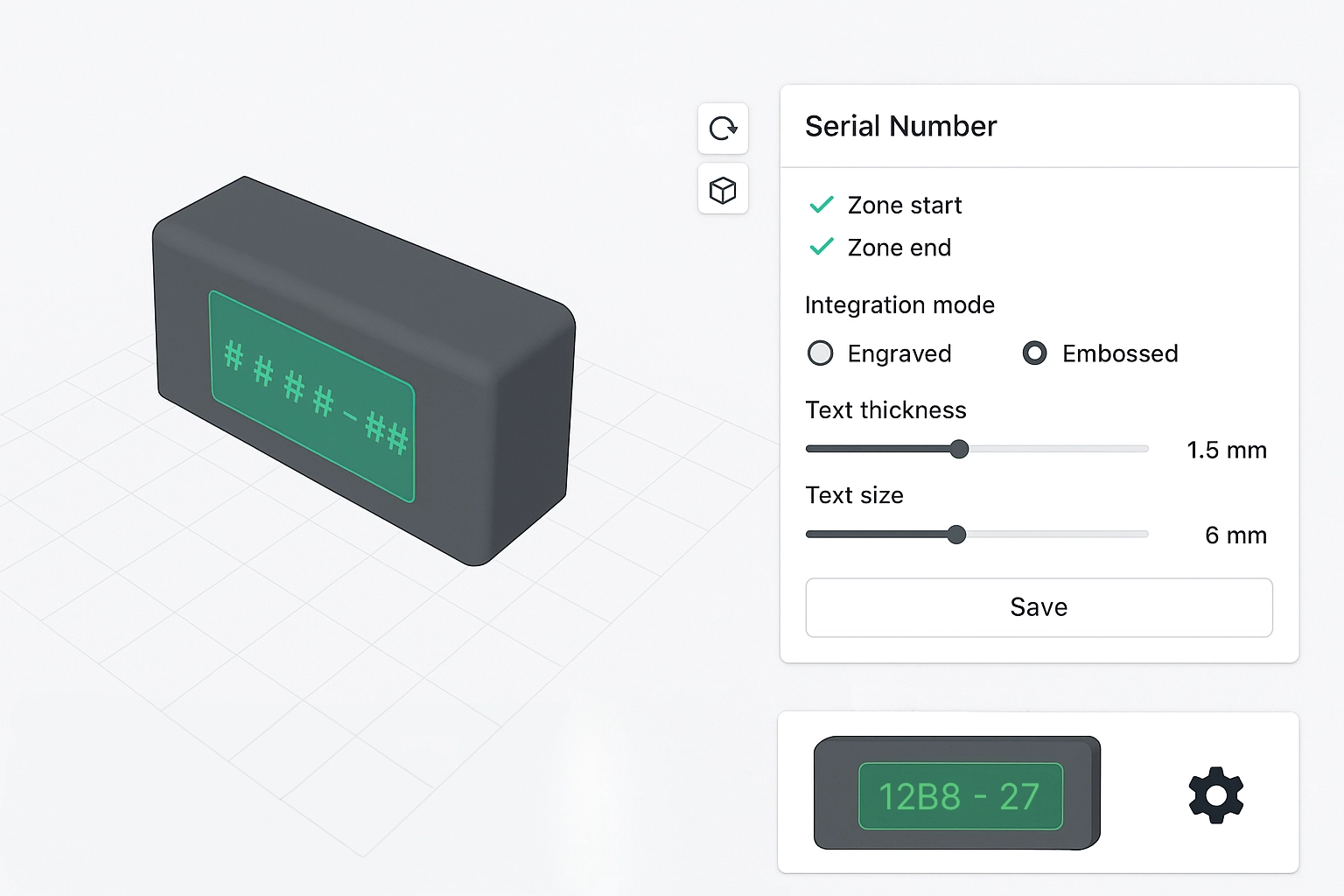Open settings with the gear icon
The width and height of the screenshot is (1344, 896).
[1215, 794]
